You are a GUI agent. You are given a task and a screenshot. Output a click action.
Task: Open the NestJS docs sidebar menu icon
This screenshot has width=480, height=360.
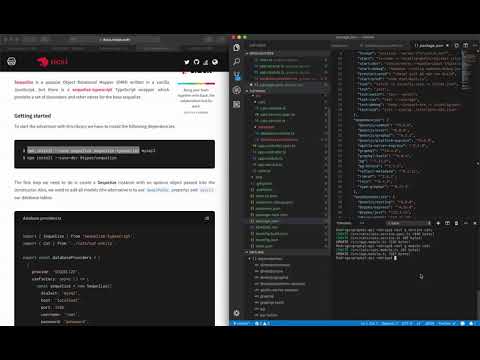(12, 61)
